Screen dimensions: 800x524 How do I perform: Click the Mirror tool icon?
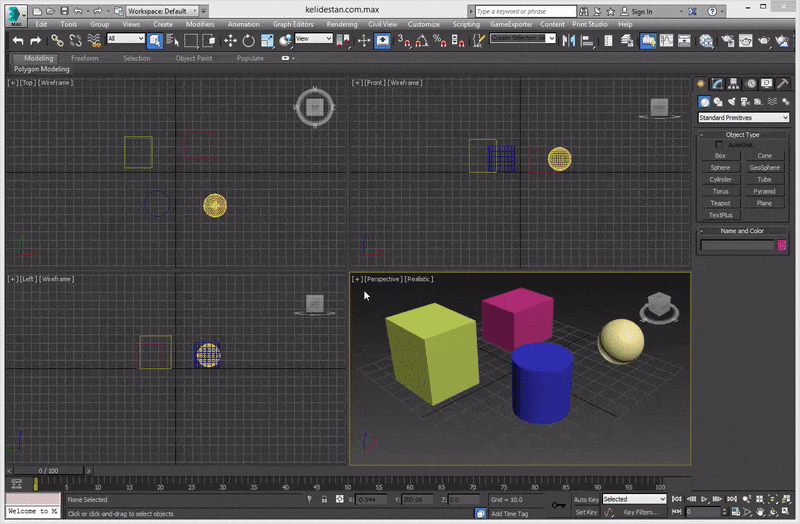568,40
